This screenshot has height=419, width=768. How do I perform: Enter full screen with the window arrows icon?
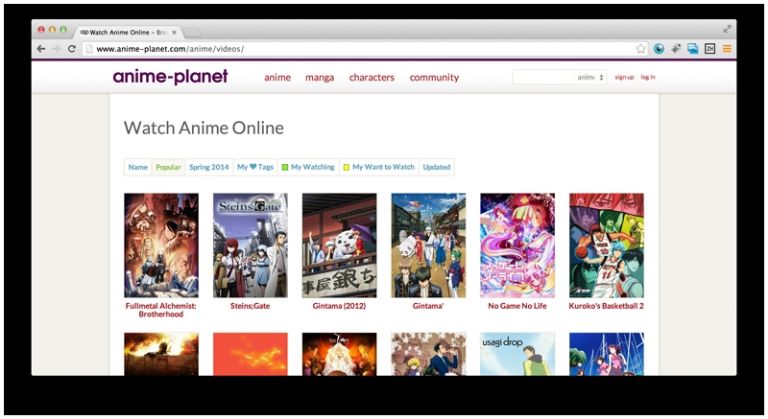(727, 29)
